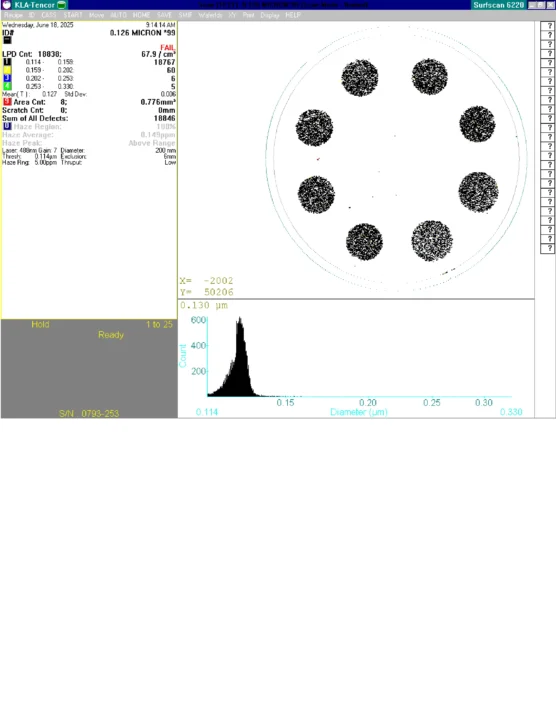Click the topmost ? slot button
Image resolution: width=556 pixels, height=720 pixels.
pyautogui.click(x=547, y=26)
